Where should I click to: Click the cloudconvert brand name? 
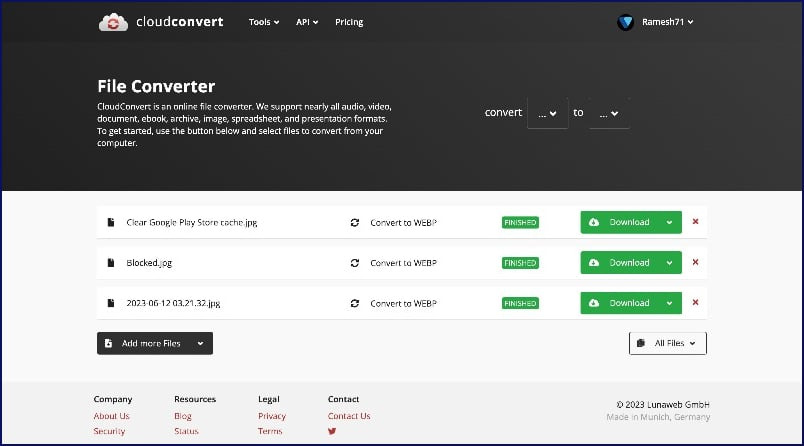pyautogui.click(x=179, y=22)
